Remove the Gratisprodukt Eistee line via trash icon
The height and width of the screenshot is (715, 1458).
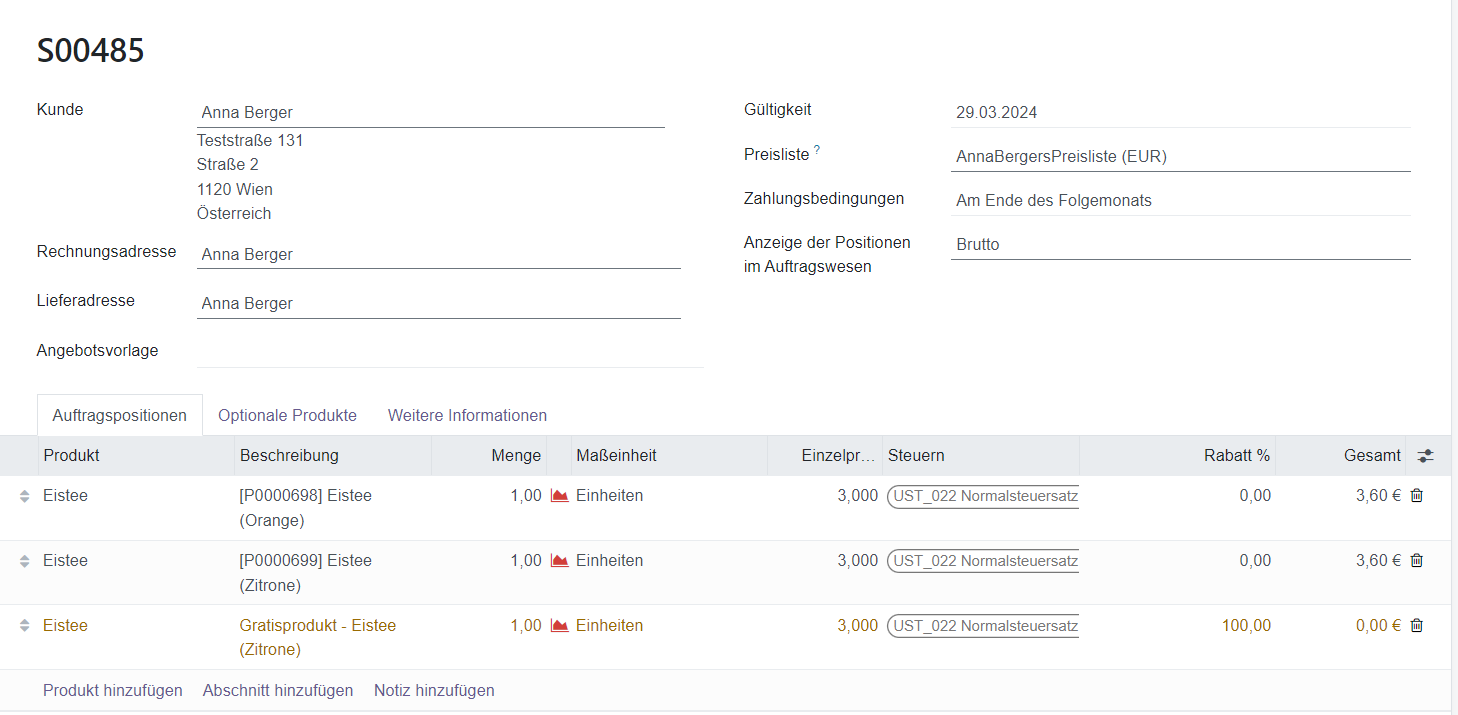1416,625
